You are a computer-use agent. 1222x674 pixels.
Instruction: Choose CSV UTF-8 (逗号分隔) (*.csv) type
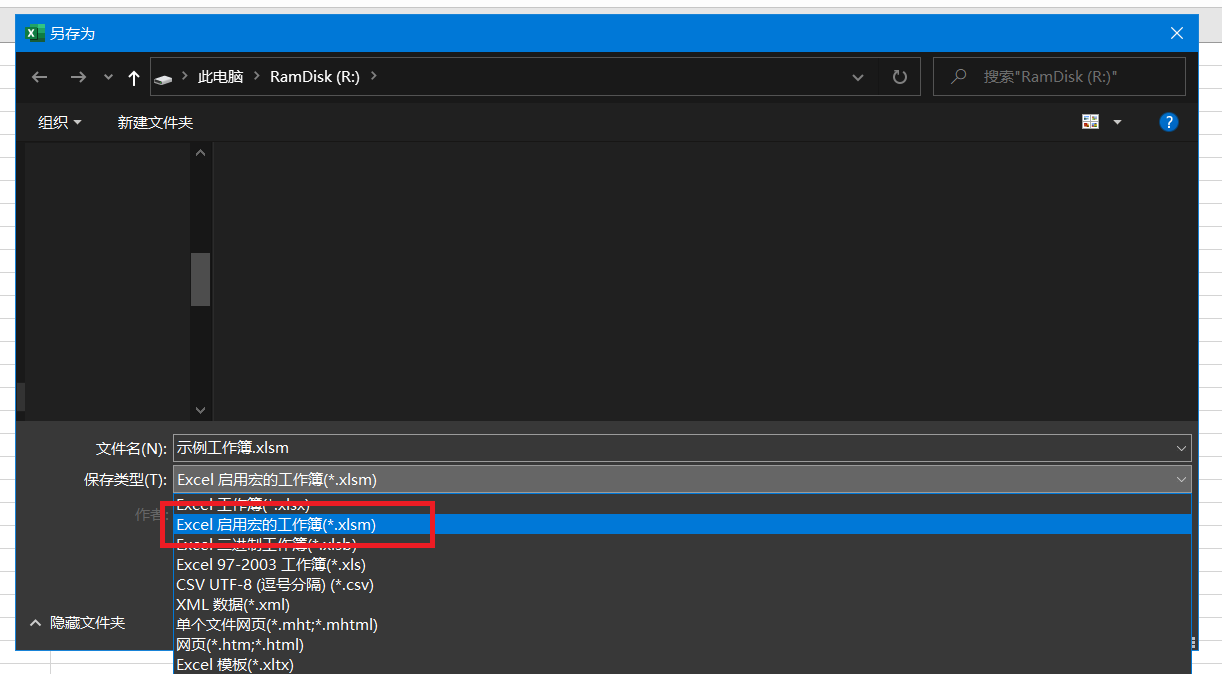coord(682,584)
